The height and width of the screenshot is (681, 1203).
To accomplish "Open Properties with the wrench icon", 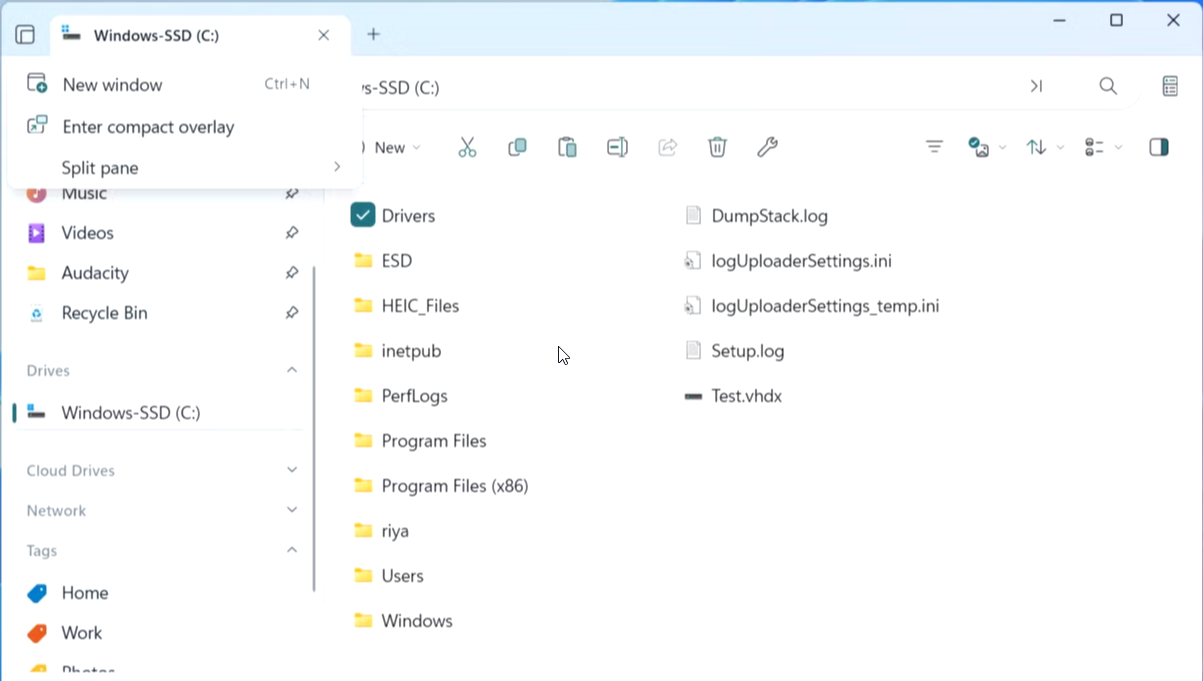I will click(x=767, y=148).
